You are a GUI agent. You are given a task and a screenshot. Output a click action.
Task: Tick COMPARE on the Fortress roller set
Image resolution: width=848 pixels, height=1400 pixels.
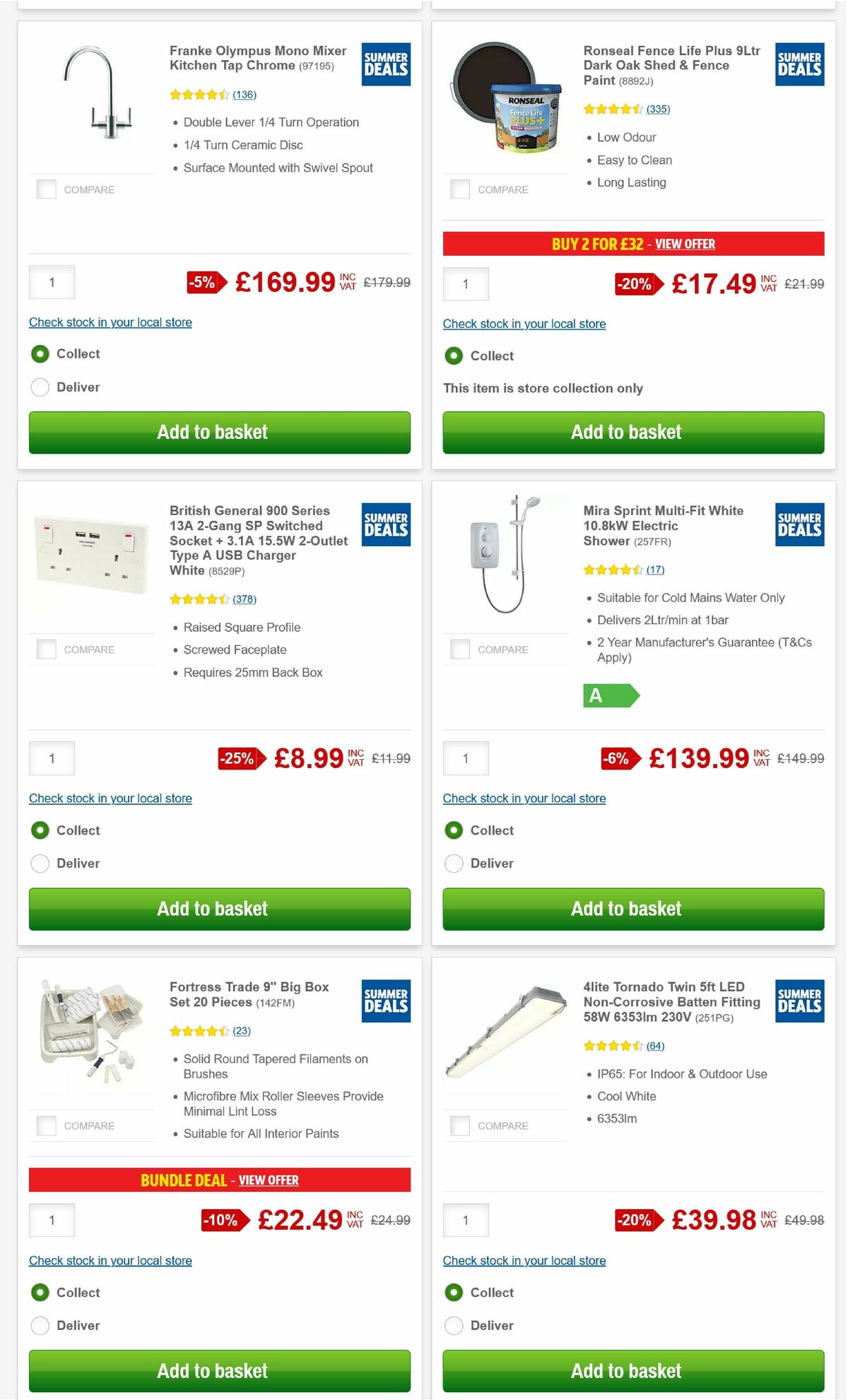click(x=46, y=1126)
